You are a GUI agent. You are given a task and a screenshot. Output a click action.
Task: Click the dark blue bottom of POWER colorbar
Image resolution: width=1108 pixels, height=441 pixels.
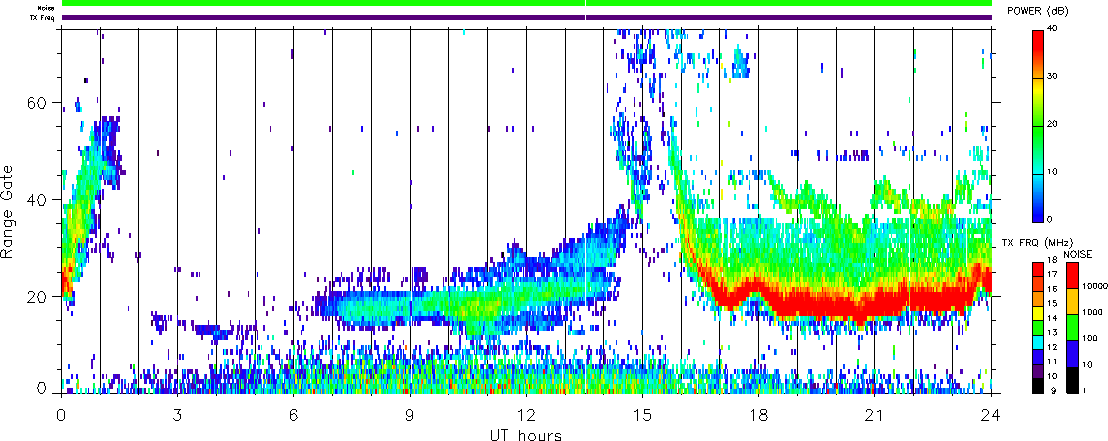[x=1037, y=211]
